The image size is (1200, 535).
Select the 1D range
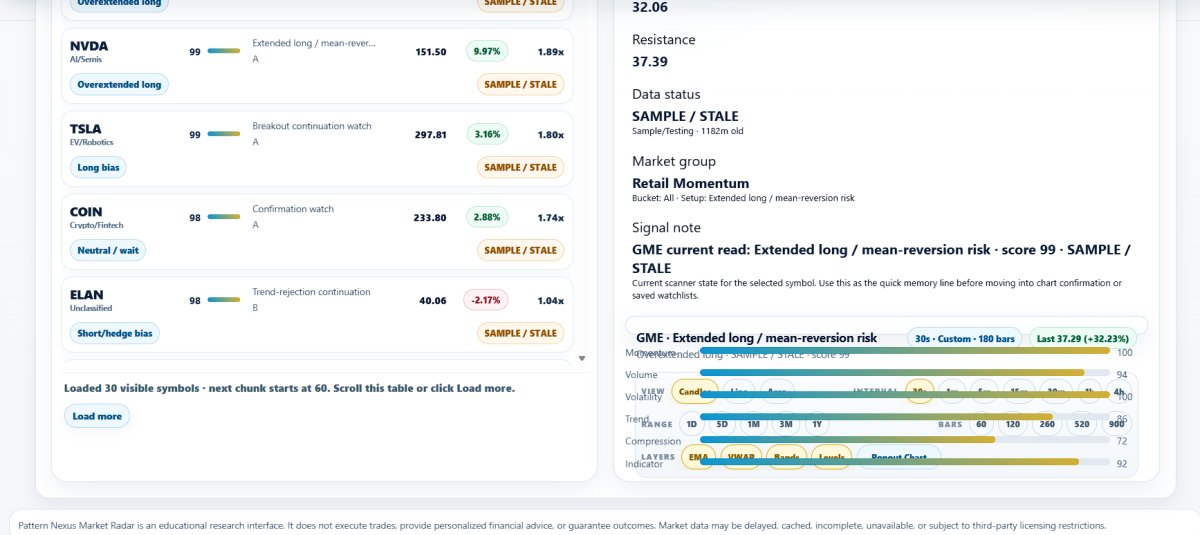(x=692, y=424)
